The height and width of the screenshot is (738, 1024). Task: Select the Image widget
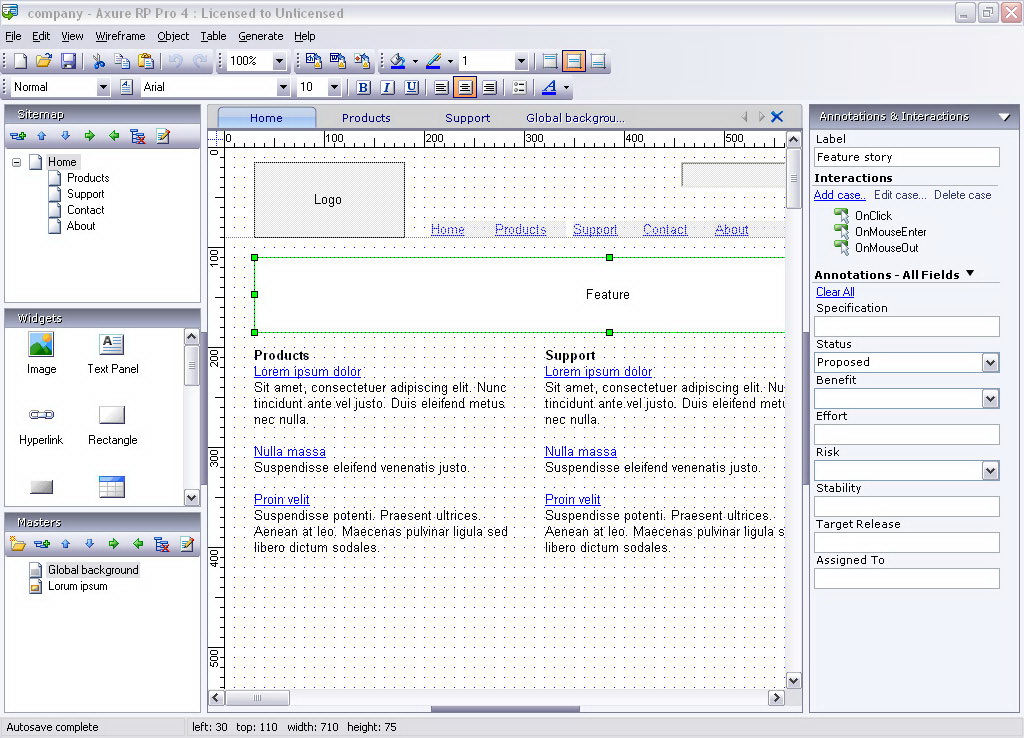click(41, 345)
